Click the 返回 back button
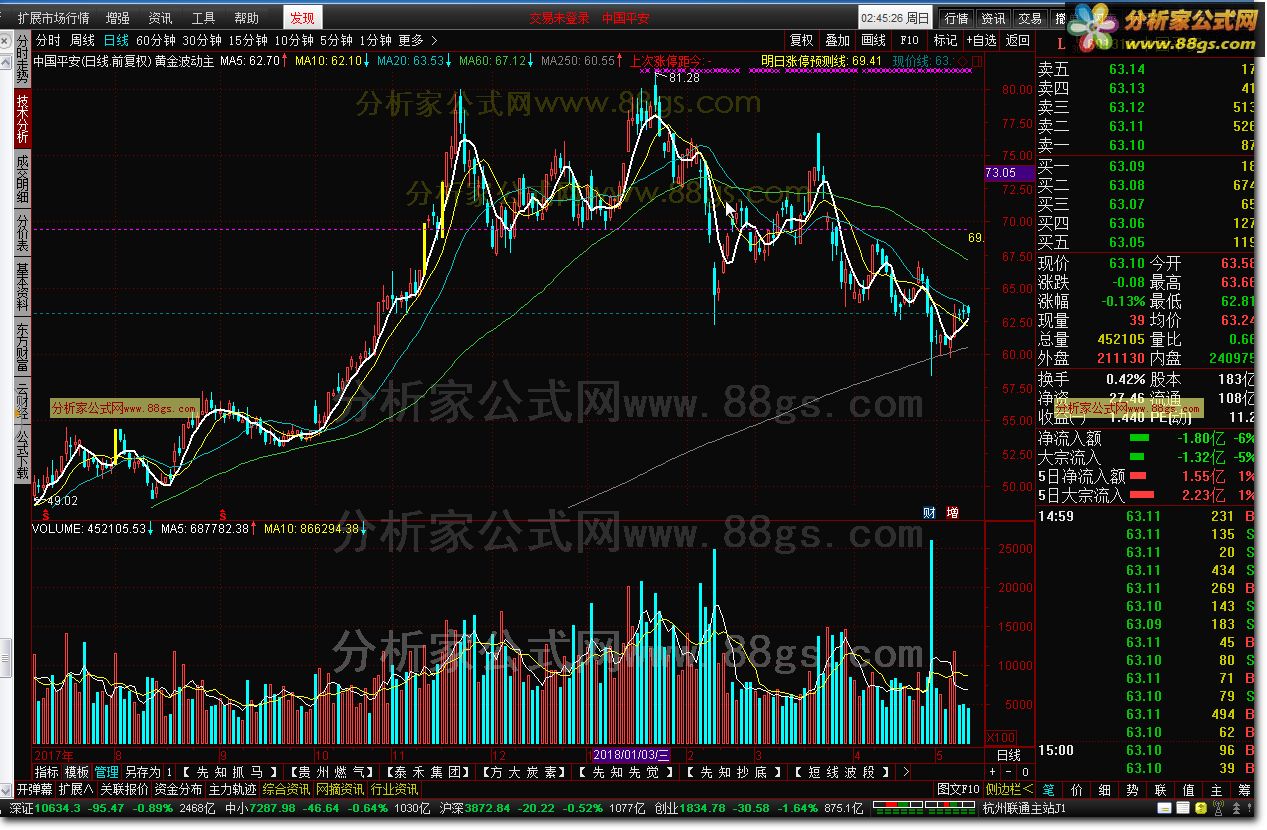 coord(1017,41)
